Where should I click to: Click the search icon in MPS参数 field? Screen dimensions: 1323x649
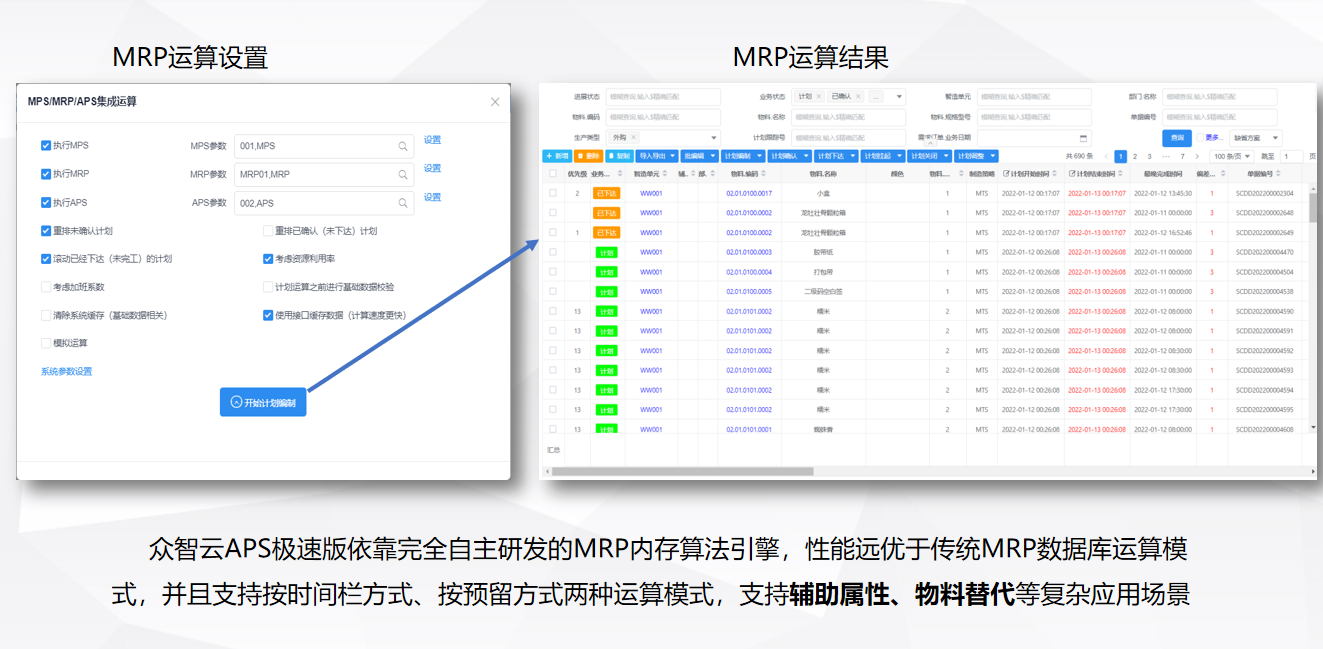coord(403,146)
